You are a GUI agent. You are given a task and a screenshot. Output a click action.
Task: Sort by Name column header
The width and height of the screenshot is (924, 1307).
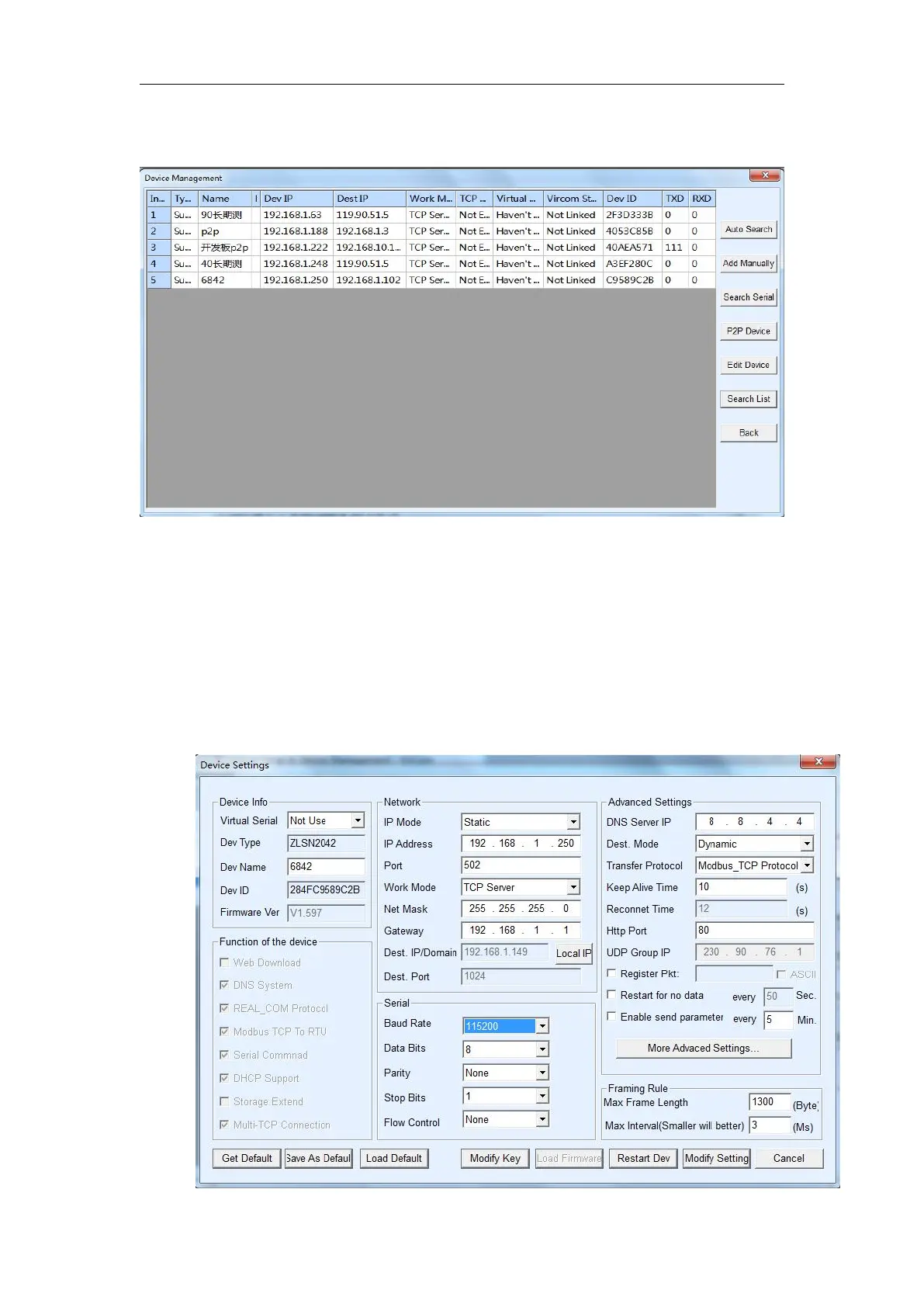click(225, 199)
